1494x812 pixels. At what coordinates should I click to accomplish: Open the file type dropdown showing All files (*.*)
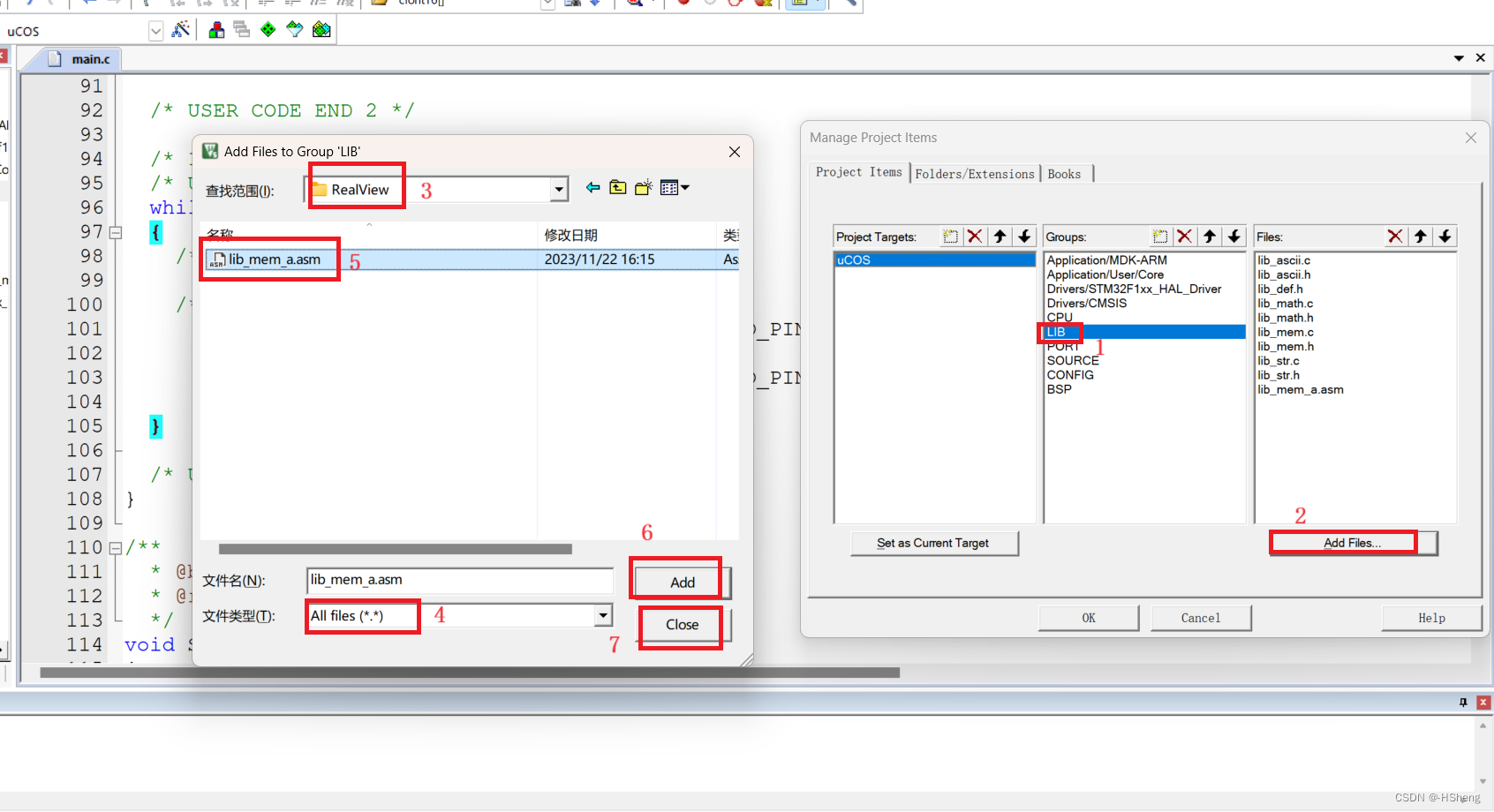coord(602,615)
